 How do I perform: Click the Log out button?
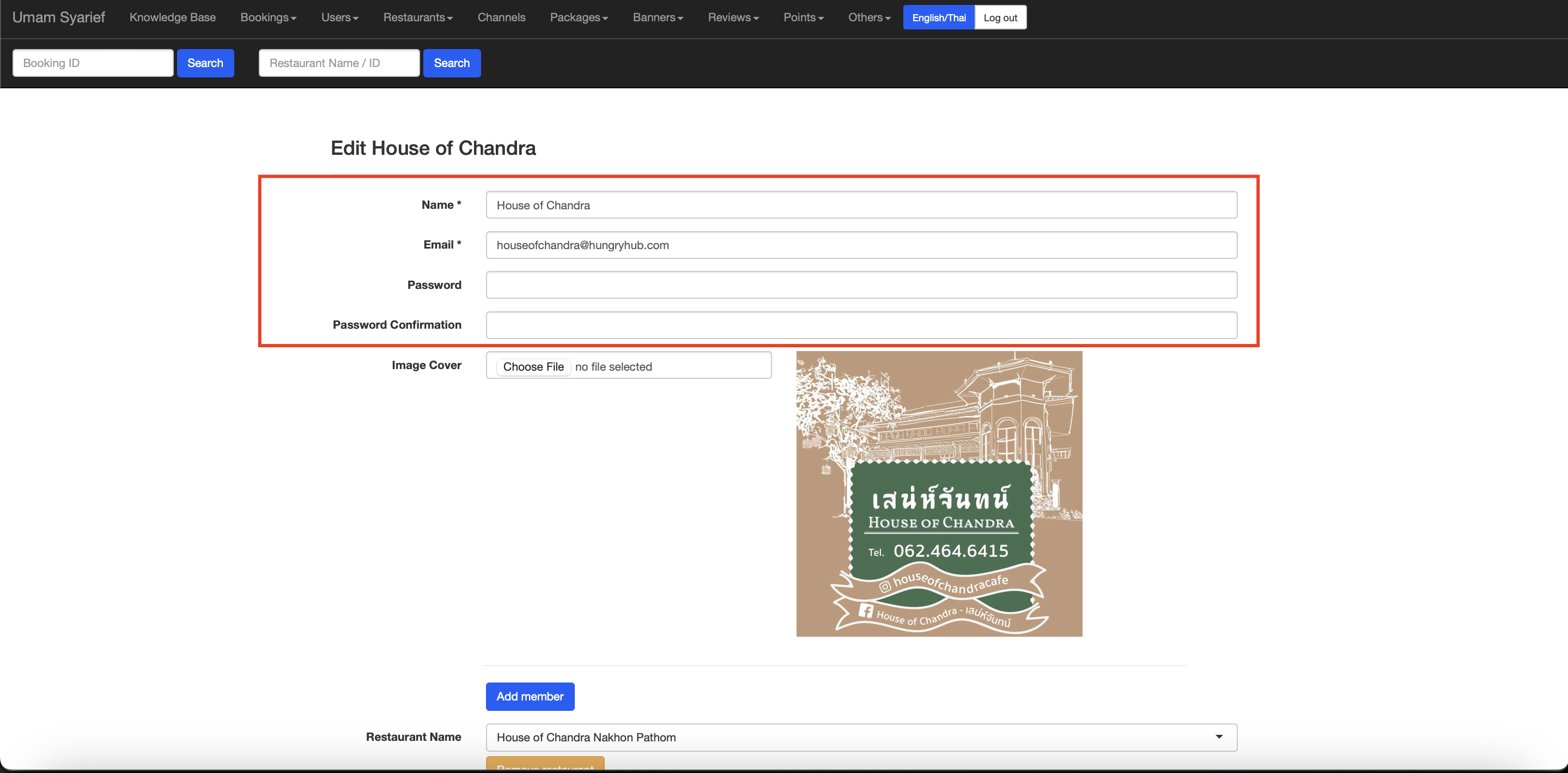pyautogui.click(x=1000, y=17)
